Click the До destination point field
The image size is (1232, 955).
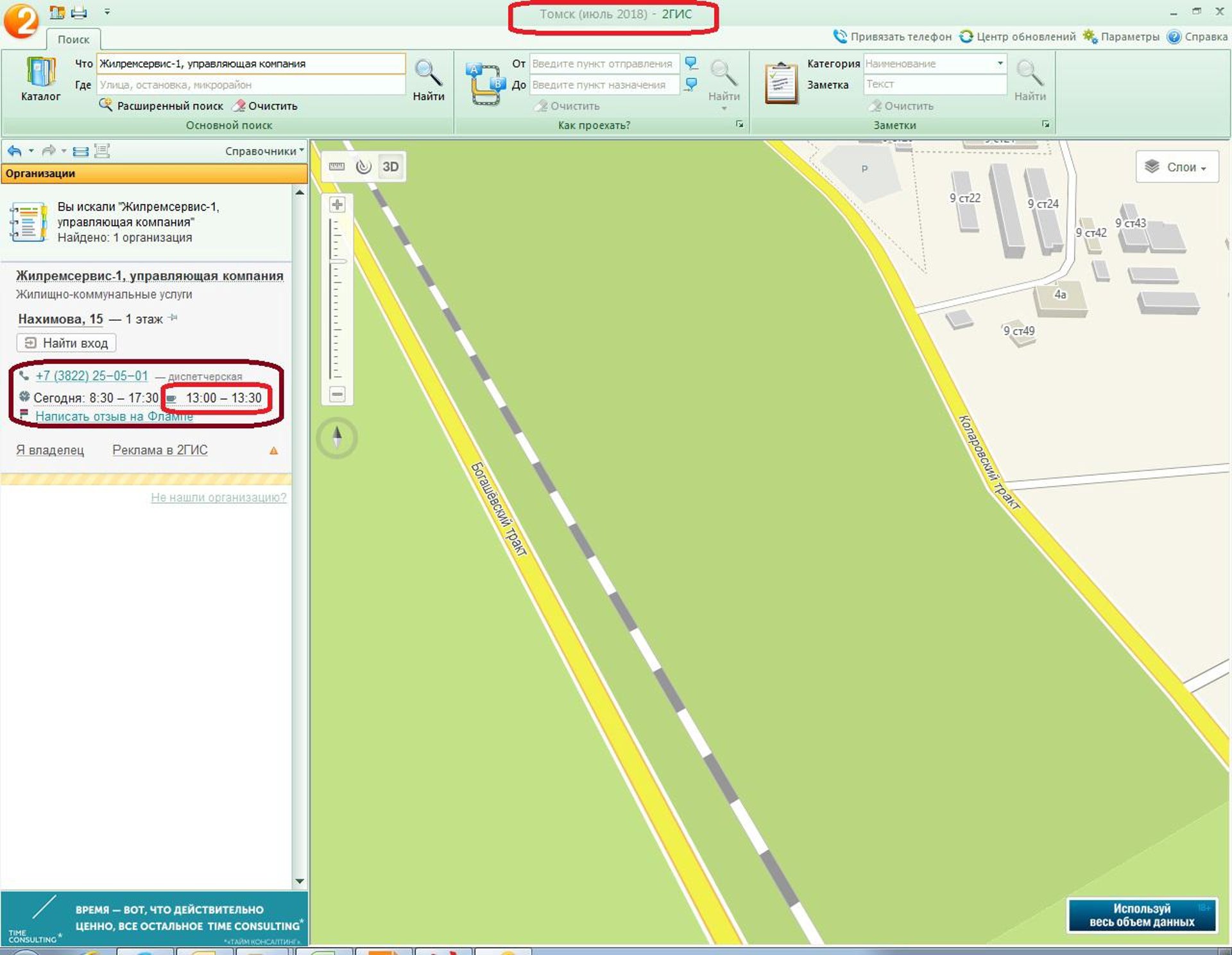[604, 85]
